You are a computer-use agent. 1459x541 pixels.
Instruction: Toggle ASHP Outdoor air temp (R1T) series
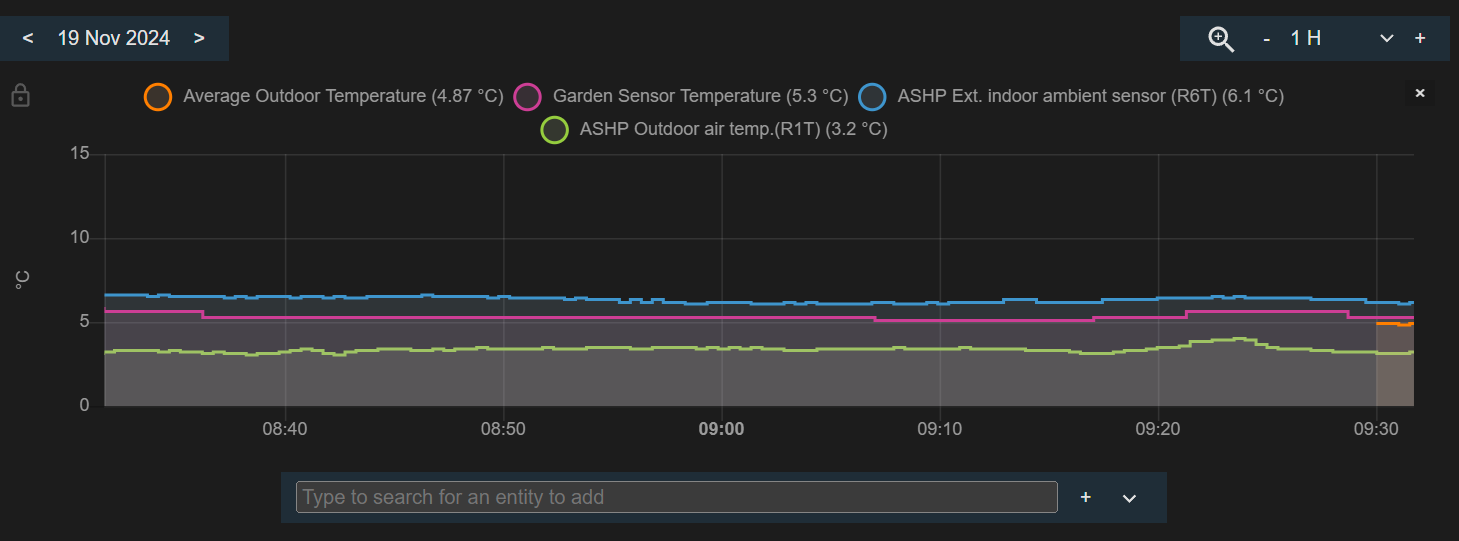tap(555, 129)
